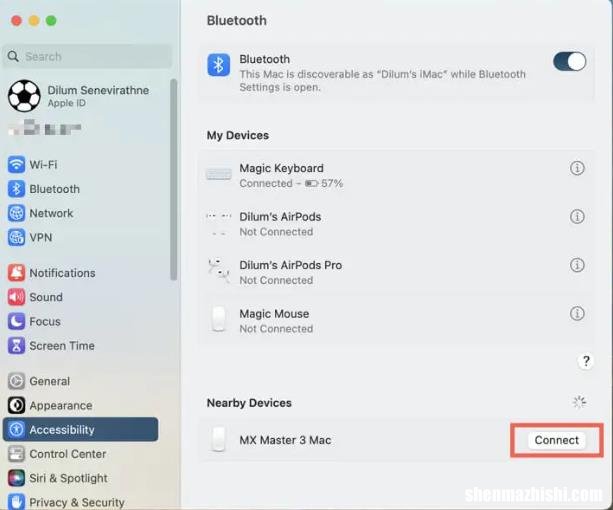Click "Connected – 57%" status text
This screenshot has width=613, height=510.
coord(291,183)
